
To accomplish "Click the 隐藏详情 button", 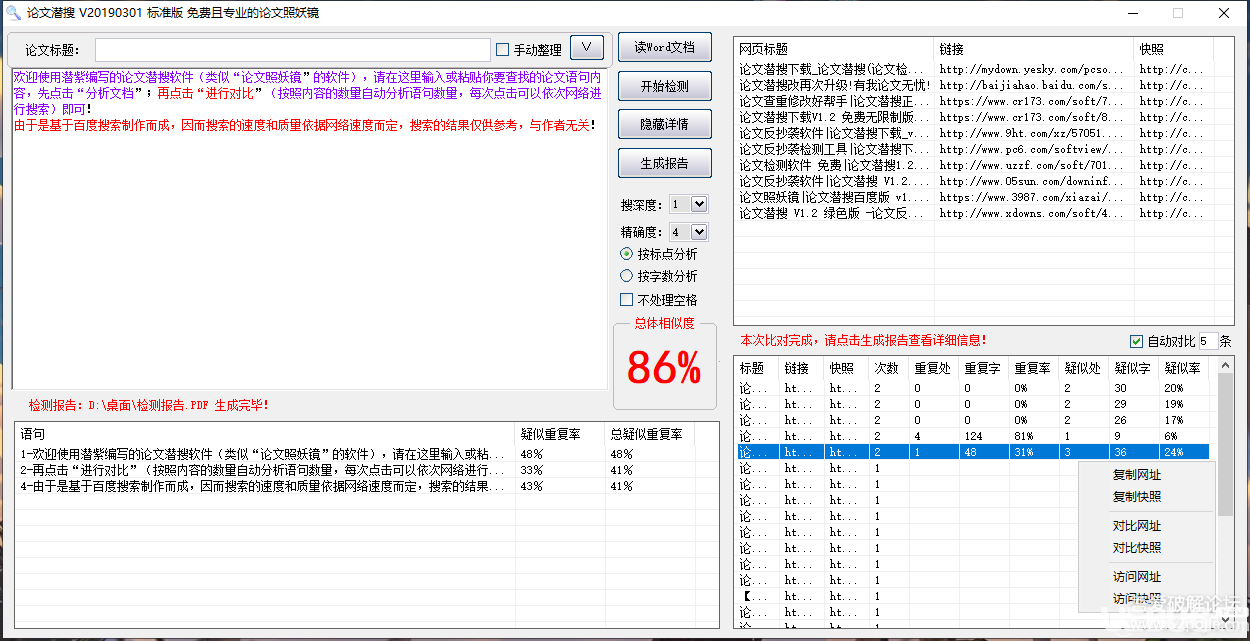I will 664,124.
